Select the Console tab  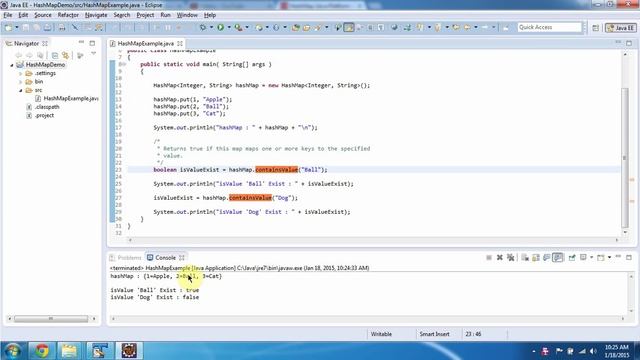coord(165,258)
